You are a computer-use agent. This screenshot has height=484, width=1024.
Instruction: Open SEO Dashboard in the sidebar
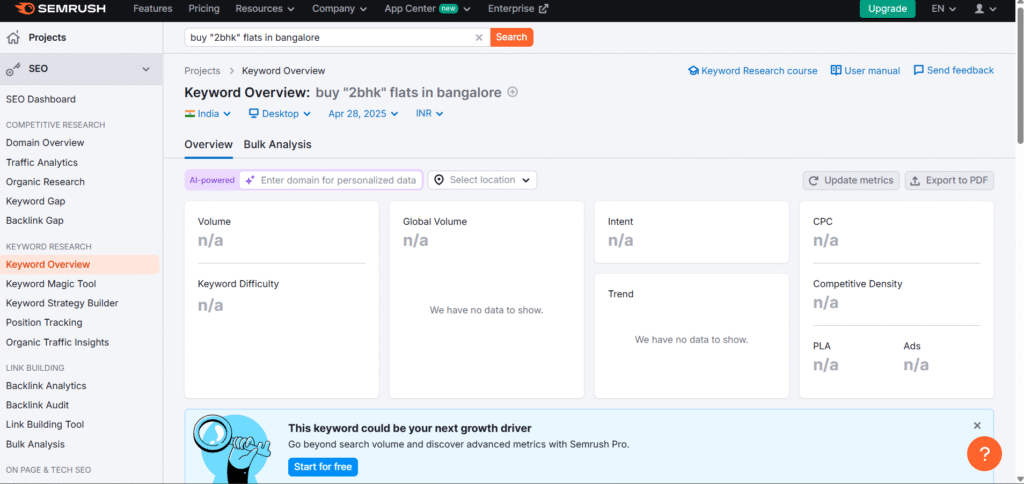[x=40, y=99]
